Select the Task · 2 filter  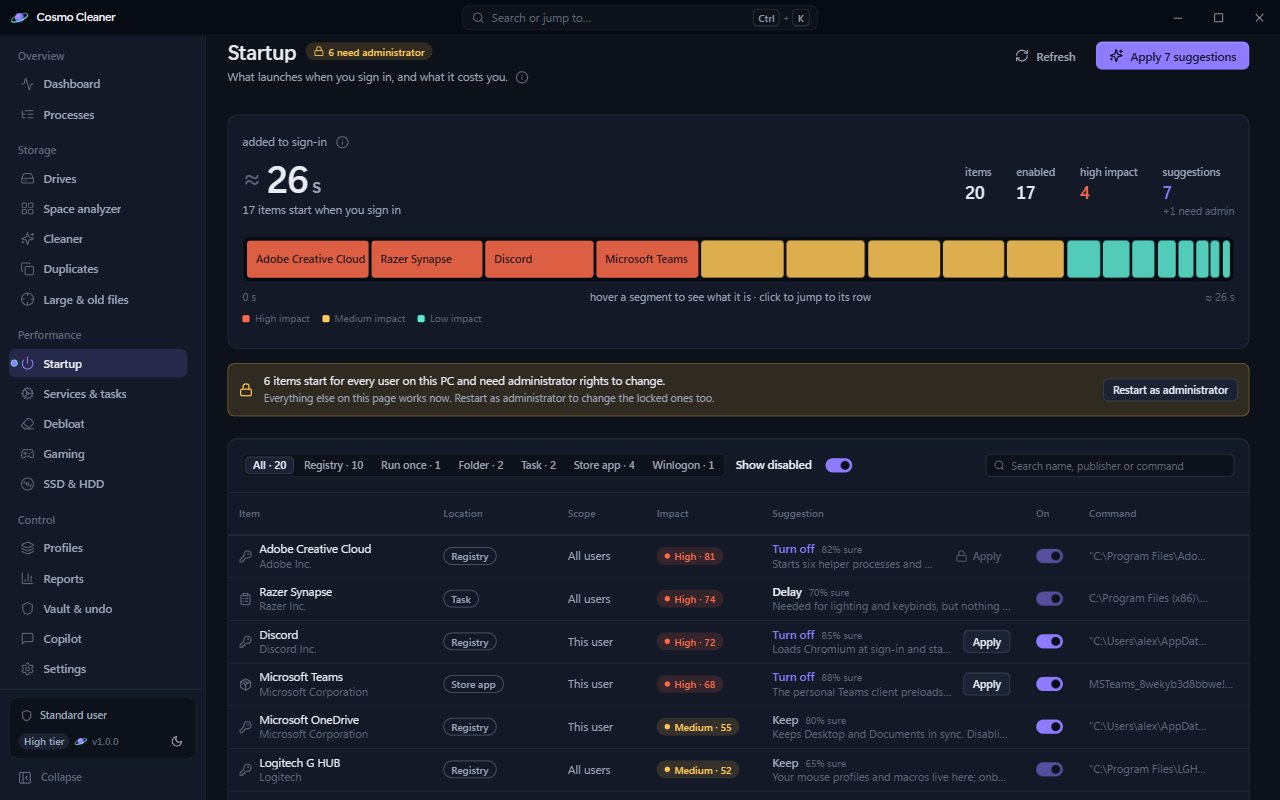(x=539, y=465)
